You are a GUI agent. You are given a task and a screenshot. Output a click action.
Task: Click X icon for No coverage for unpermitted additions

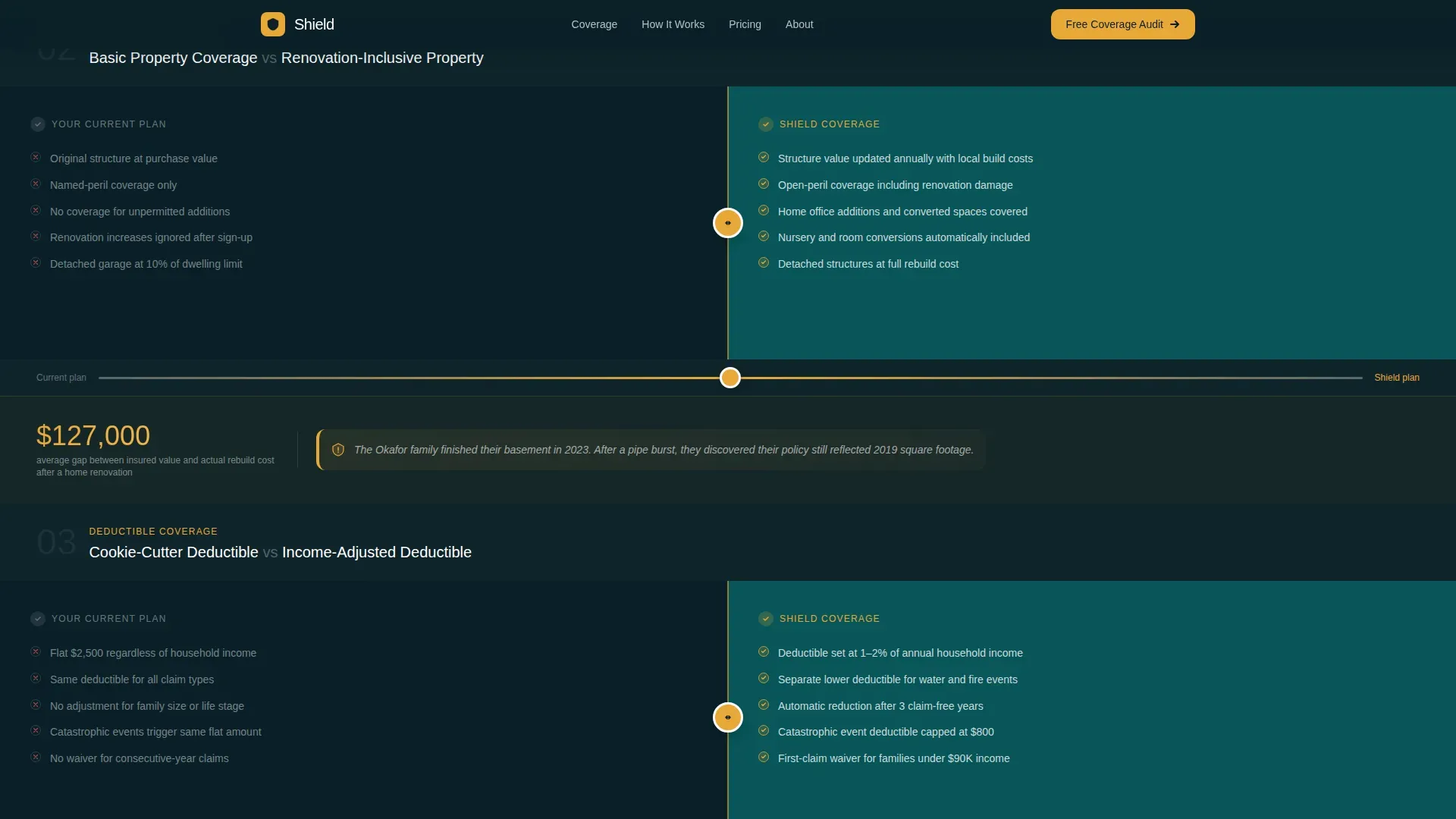click(36, 211)
